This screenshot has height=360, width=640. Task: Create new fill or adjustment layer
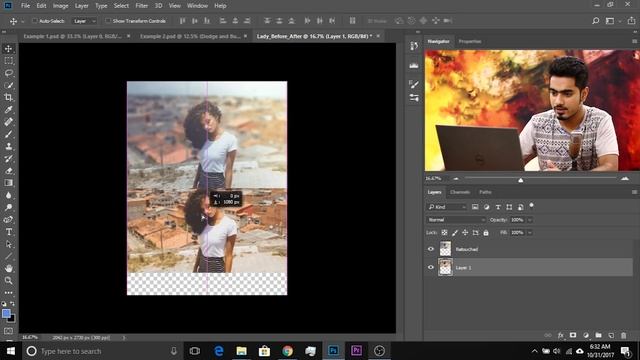[x=586, y=335]
